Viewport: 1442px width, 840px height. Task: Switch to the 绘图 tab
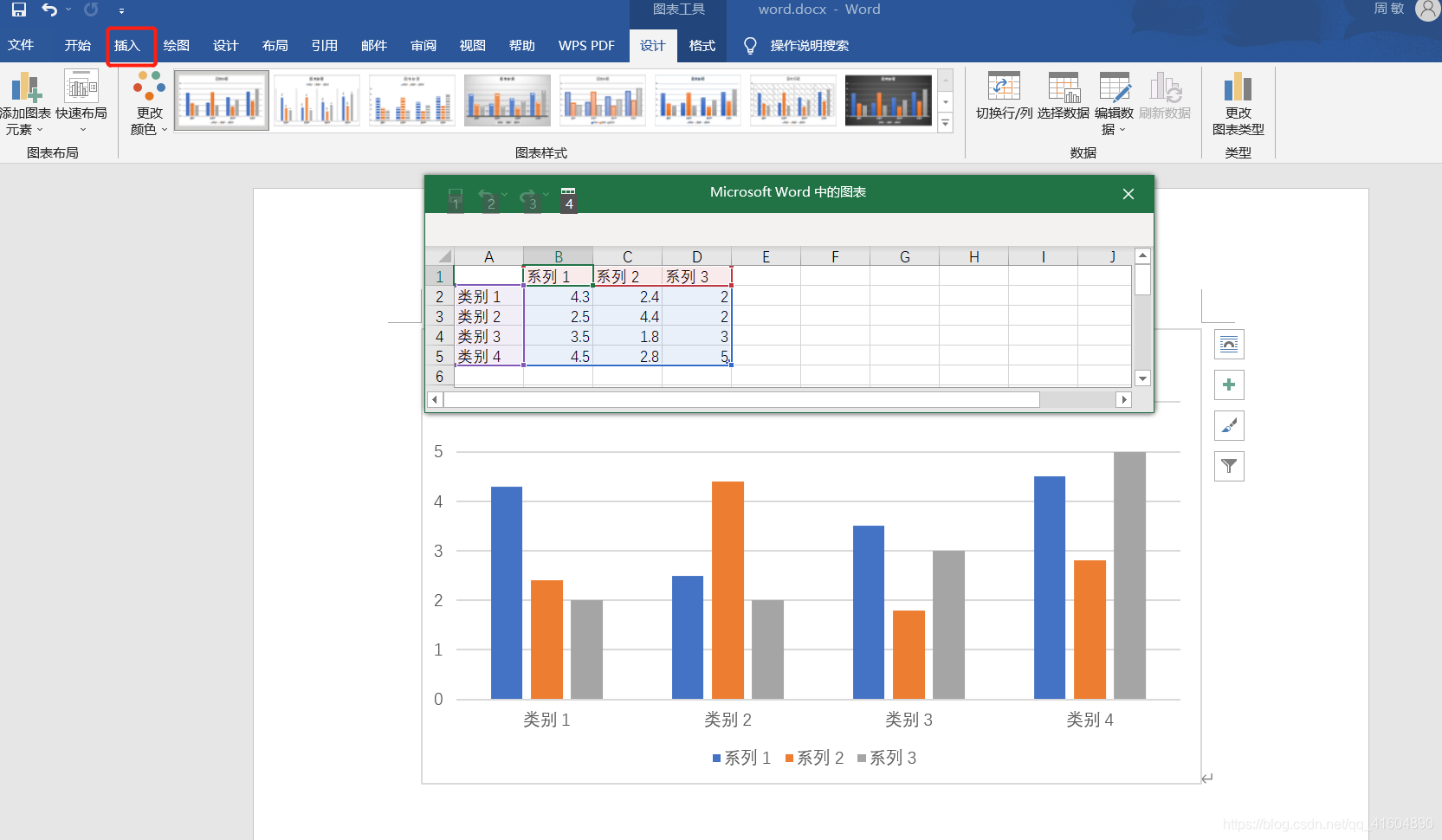tap(176, 45)
